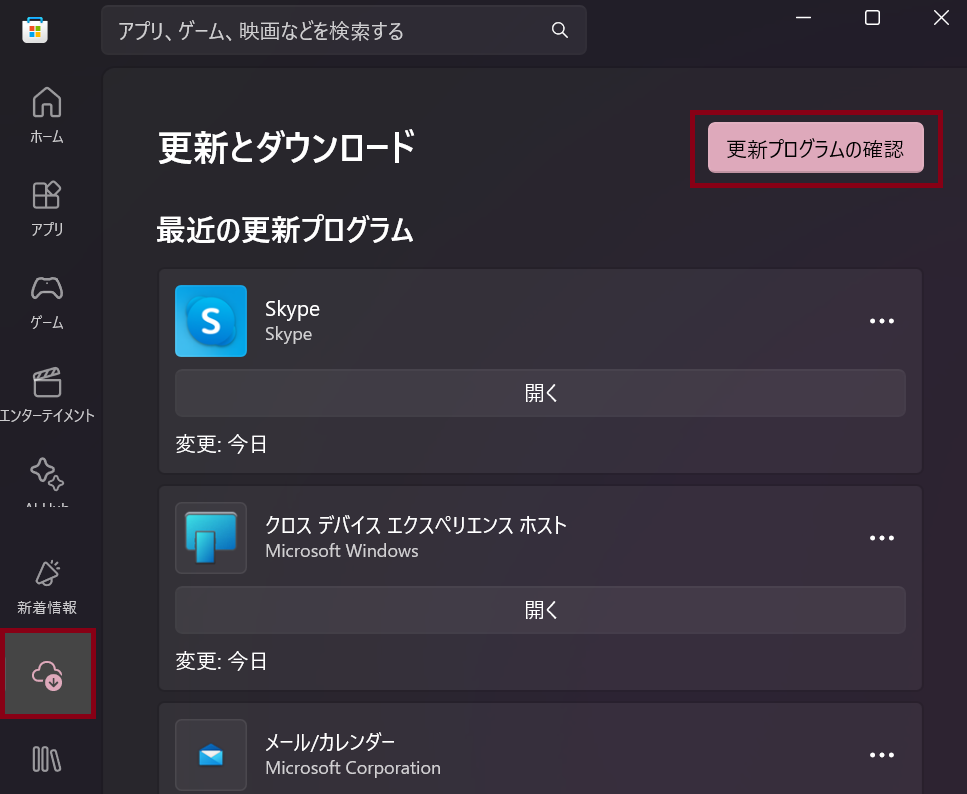Open the Library icon in sidebar
Viewport: 967px width, 794px height.
pos(47,759)
